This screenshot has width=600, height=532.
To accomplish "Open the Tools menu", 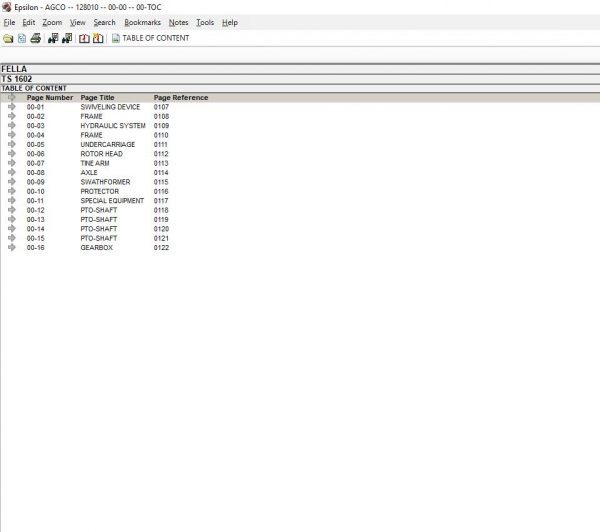I will [205, 23].
